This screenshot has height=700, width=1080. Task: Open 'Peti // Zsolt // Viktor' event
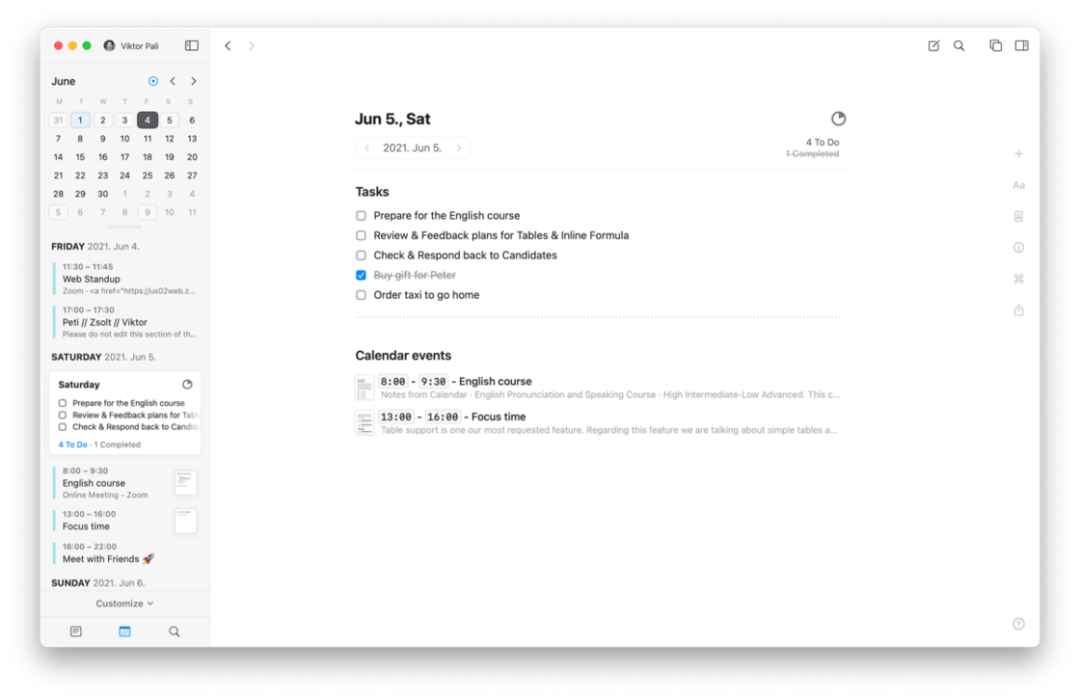pos(126,322)
